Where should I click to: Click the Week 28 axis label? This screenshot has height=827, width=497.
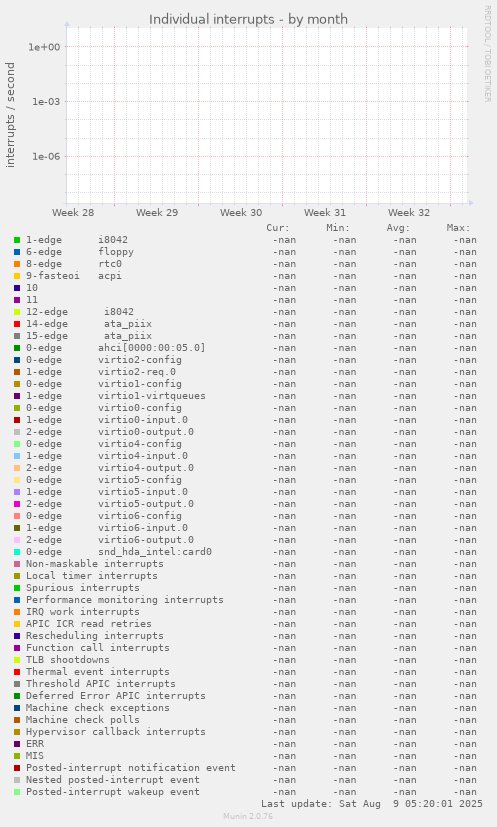pos(73,213)
